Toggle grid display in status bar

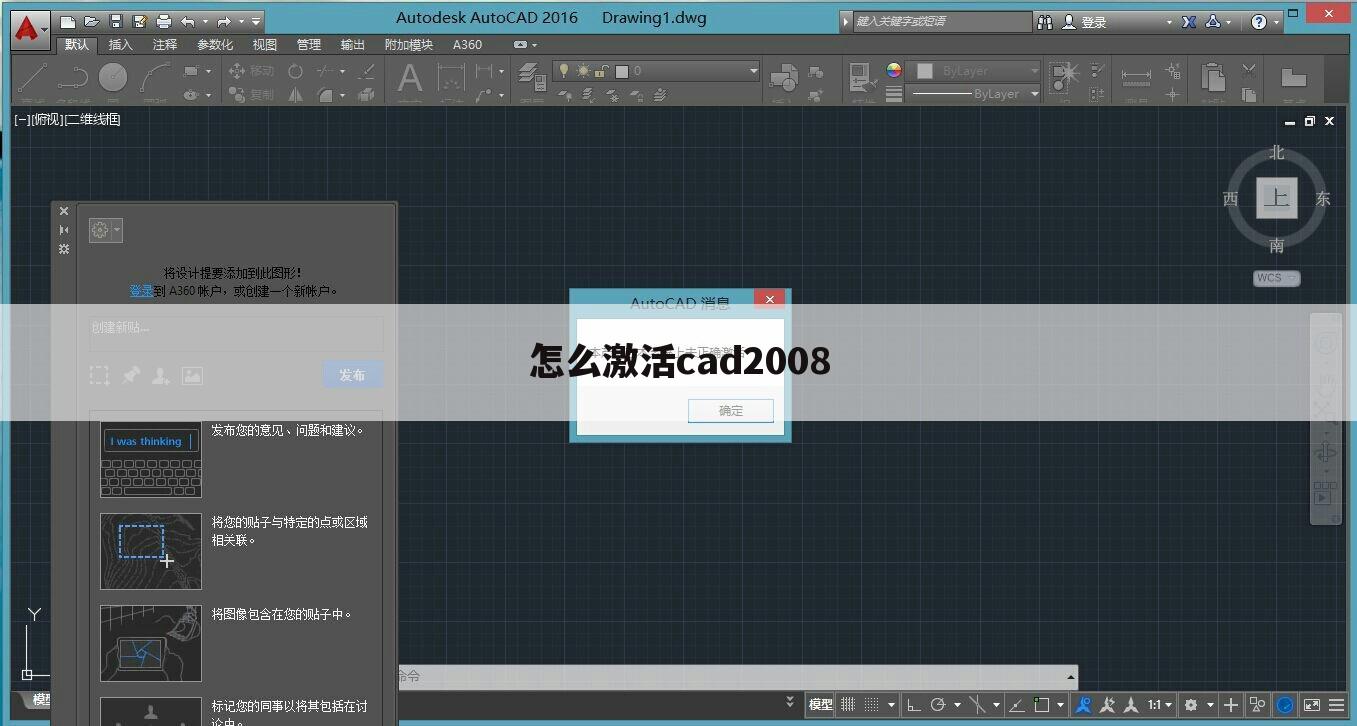pyautogui.click(x=848, y=705)
